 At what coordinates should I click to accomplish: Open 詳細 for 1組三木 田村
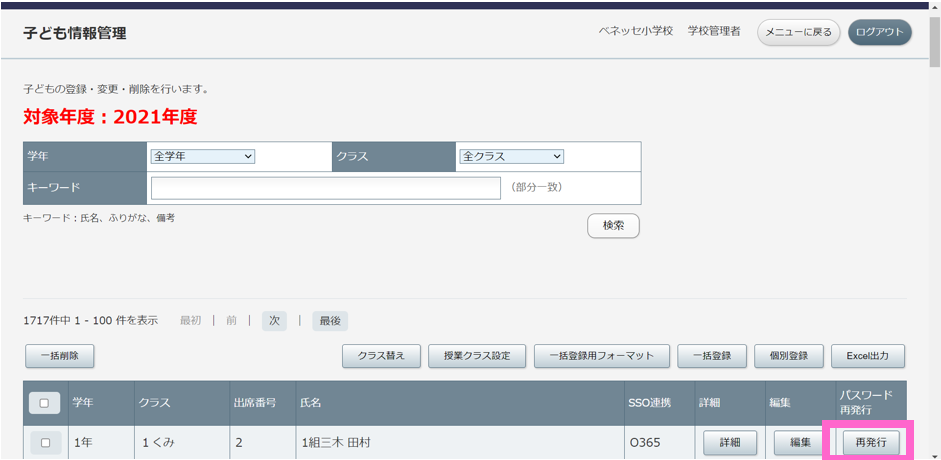click(x=730, y=443)
